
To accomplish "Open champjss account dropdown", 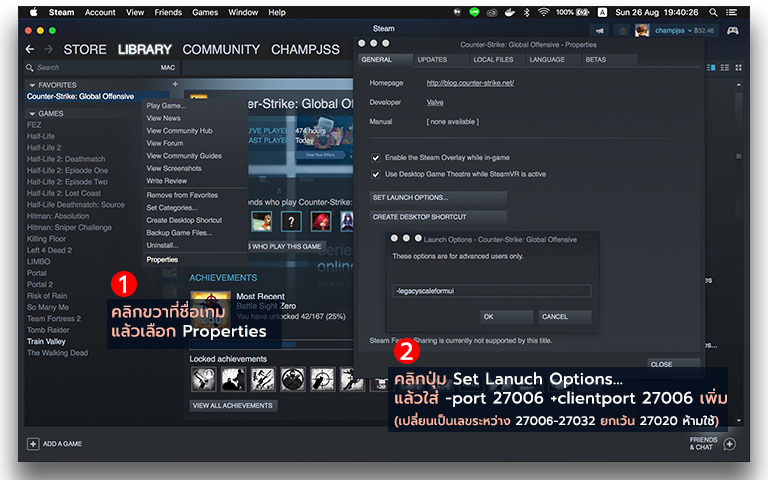I will [x=690, y=31].
